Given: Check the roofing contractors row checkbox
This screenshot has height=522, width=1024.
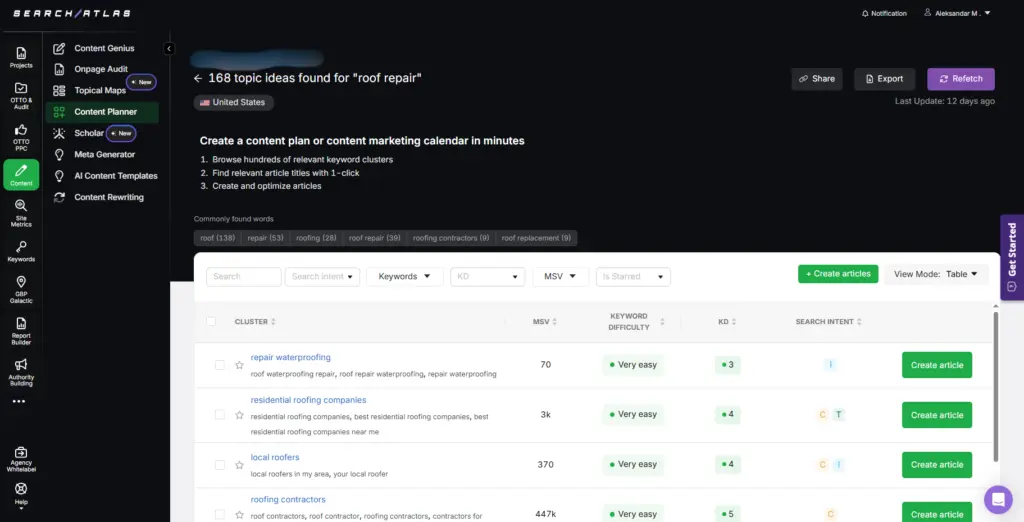Looking at the screenshot, I should click(x=219, y=515).
